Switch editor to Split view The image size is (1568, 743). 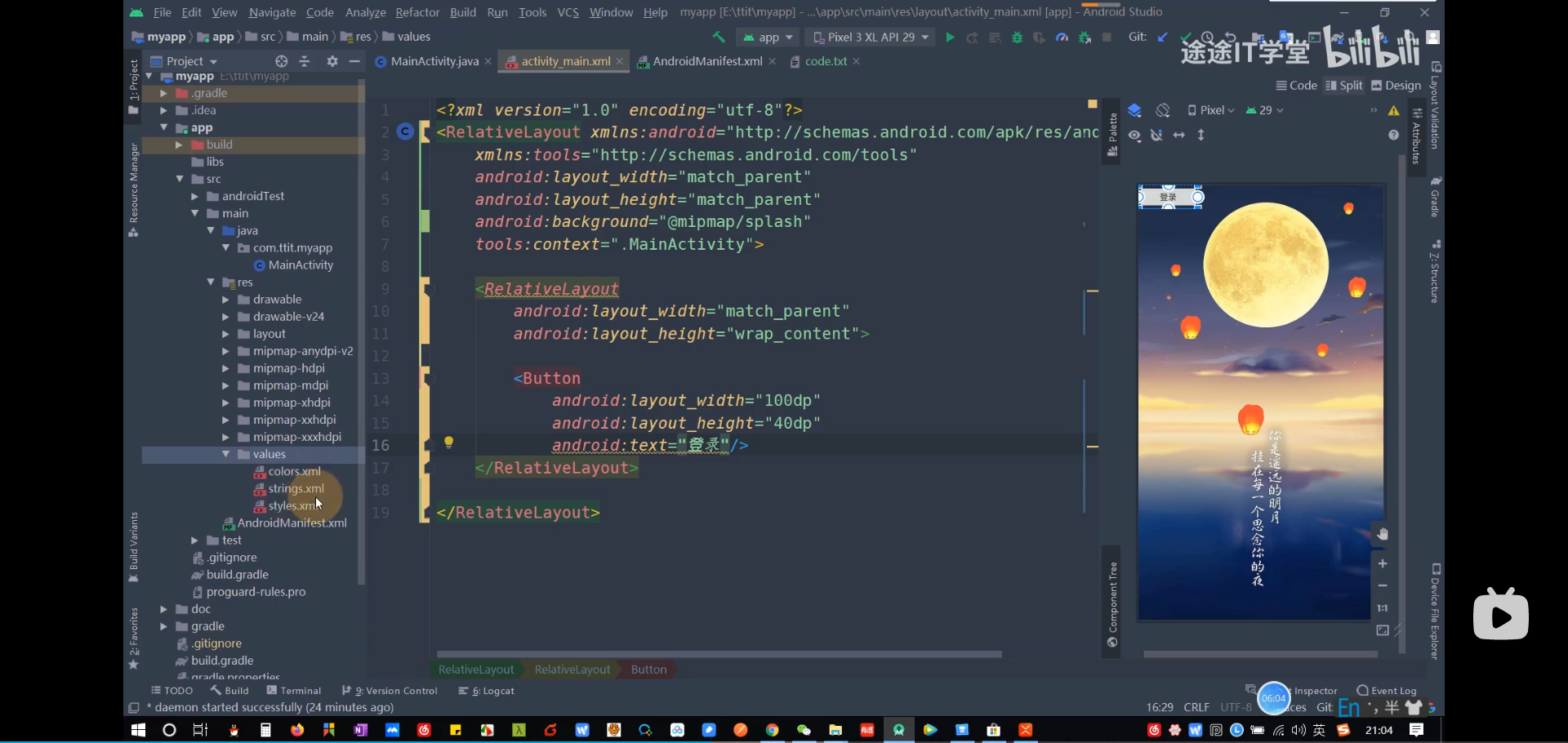1344,86
